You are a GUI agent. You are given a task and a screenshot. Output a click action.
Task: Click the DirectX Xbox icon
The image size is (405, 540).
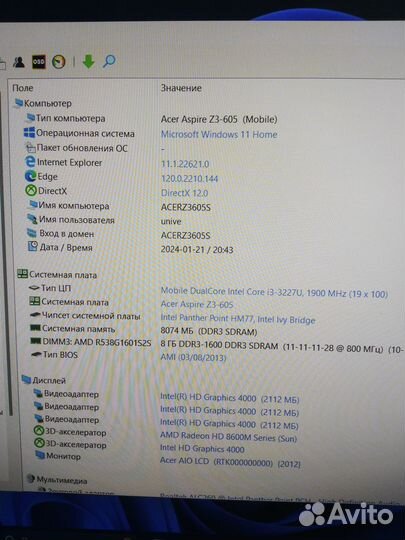pyautogui.click(x=31, y=190)
